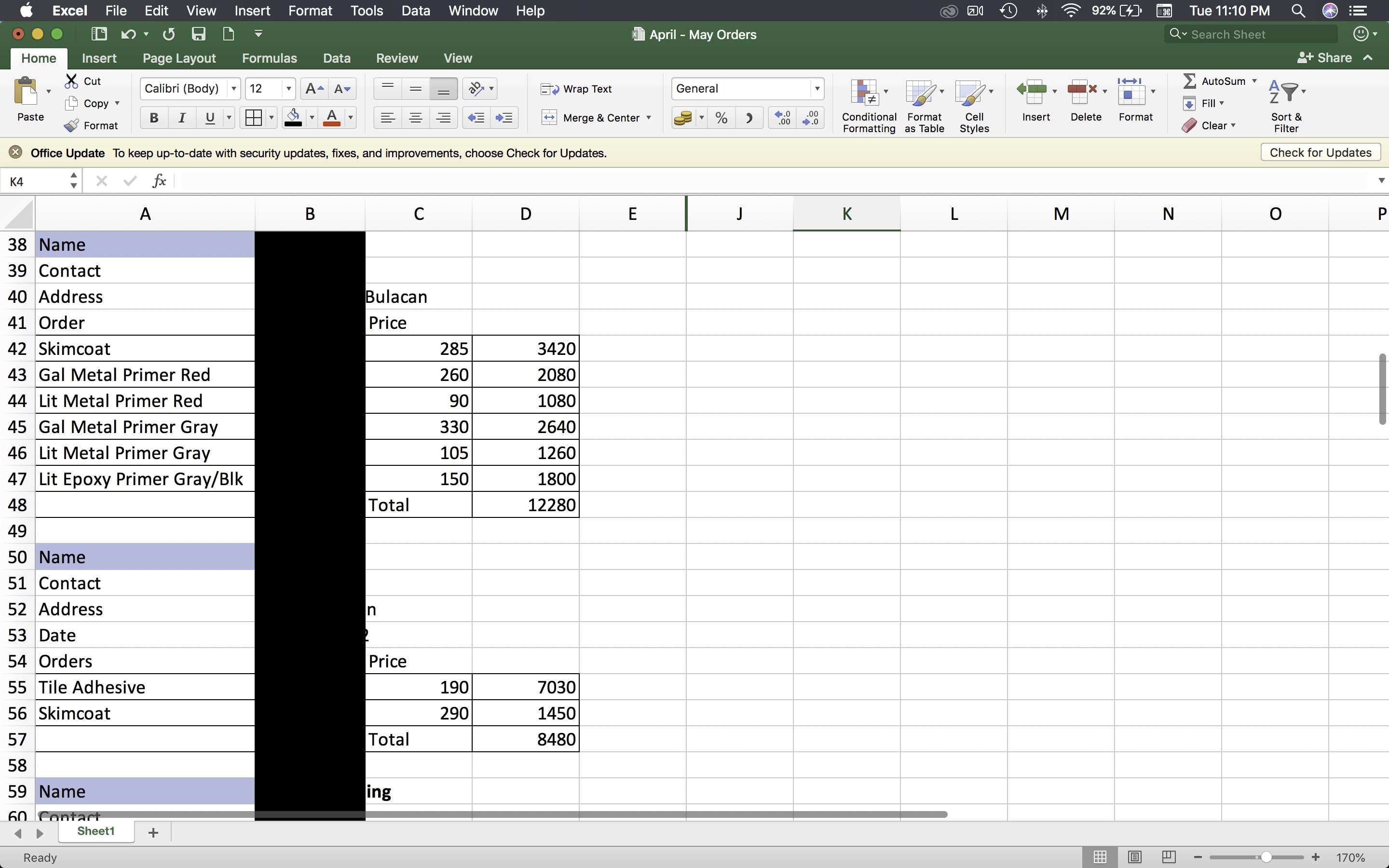Click the Save icon in title bar

click(199, 34)
